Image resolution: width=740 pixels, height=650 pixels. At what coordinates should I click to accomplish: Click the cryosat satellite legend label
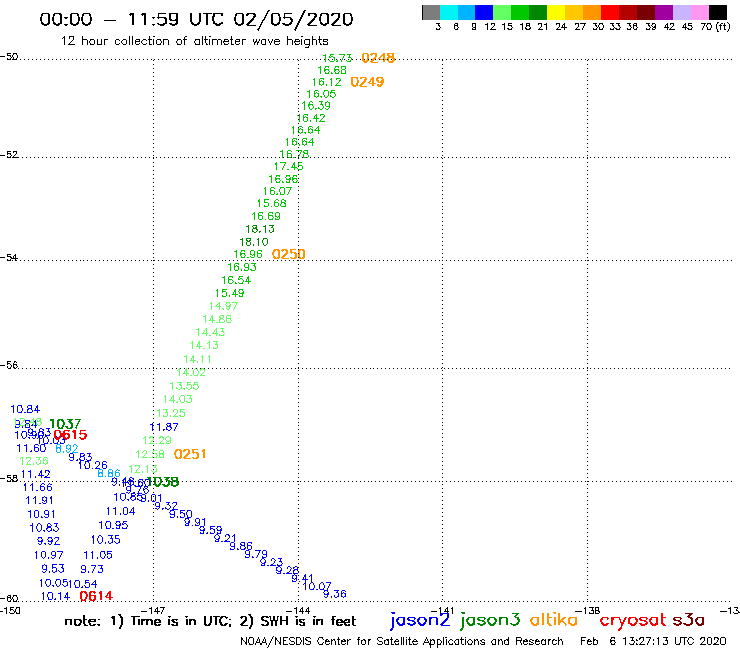point(632,620)
